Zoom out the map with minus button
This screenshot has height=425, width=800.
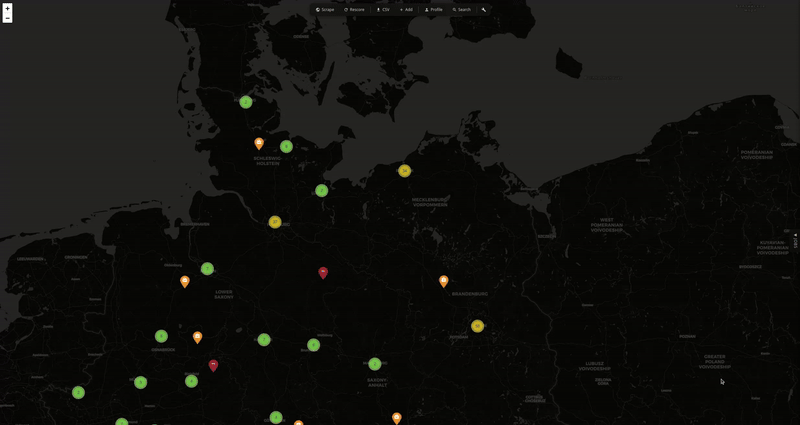[7, 18]
